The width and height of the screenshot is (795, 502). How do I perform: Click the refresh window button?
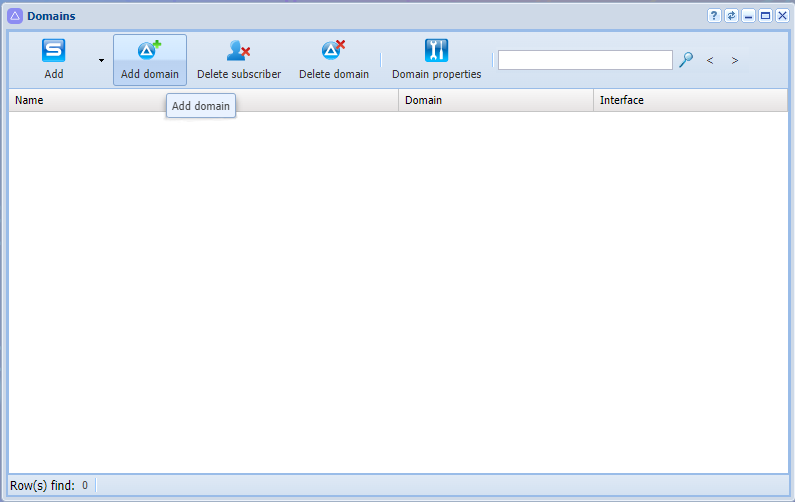tap(731, 16)
